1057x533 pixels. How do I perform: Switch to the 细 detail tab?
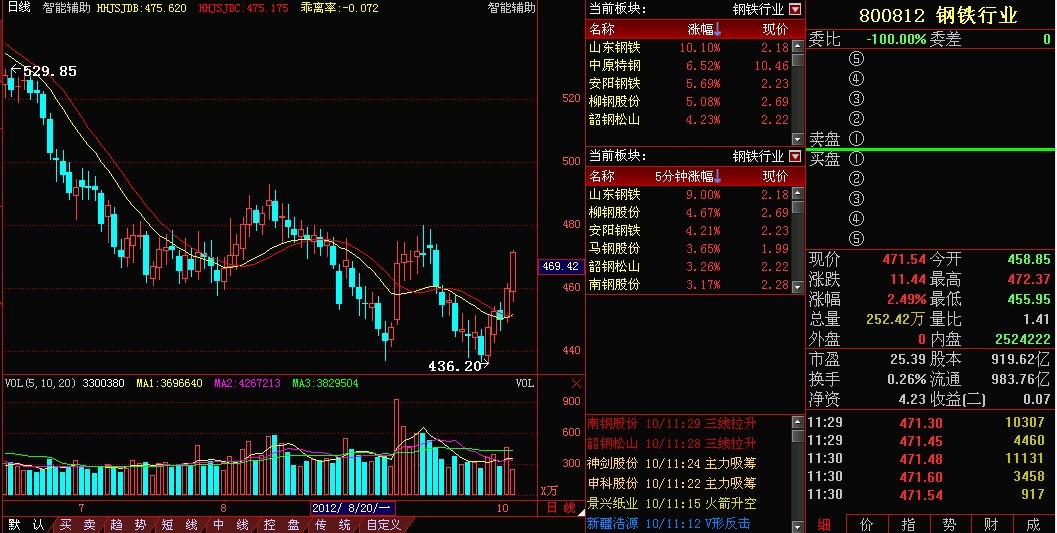pyautogui.click(x=824, y=525)
